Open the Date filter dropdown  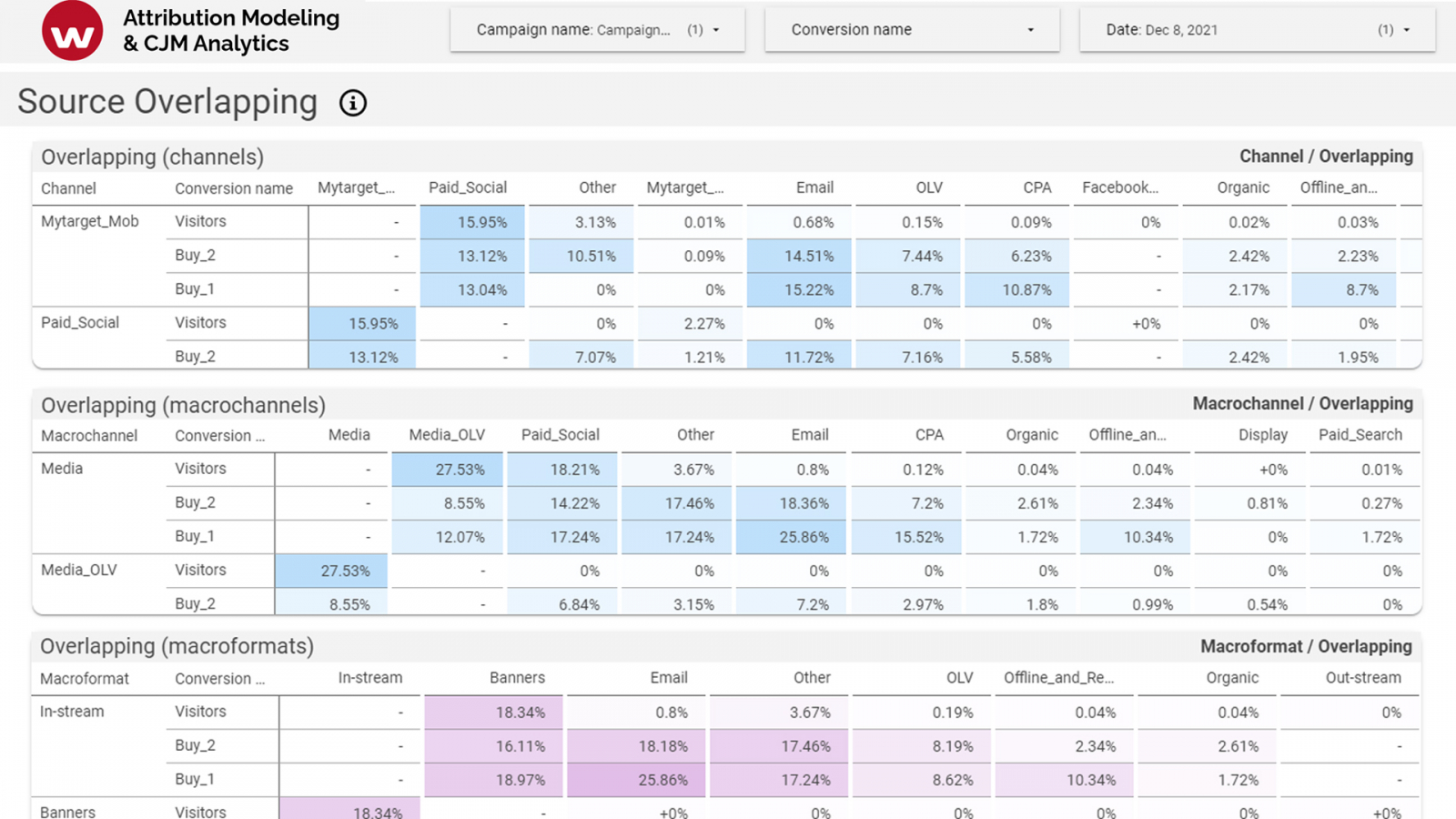[x=1257, y=30]
